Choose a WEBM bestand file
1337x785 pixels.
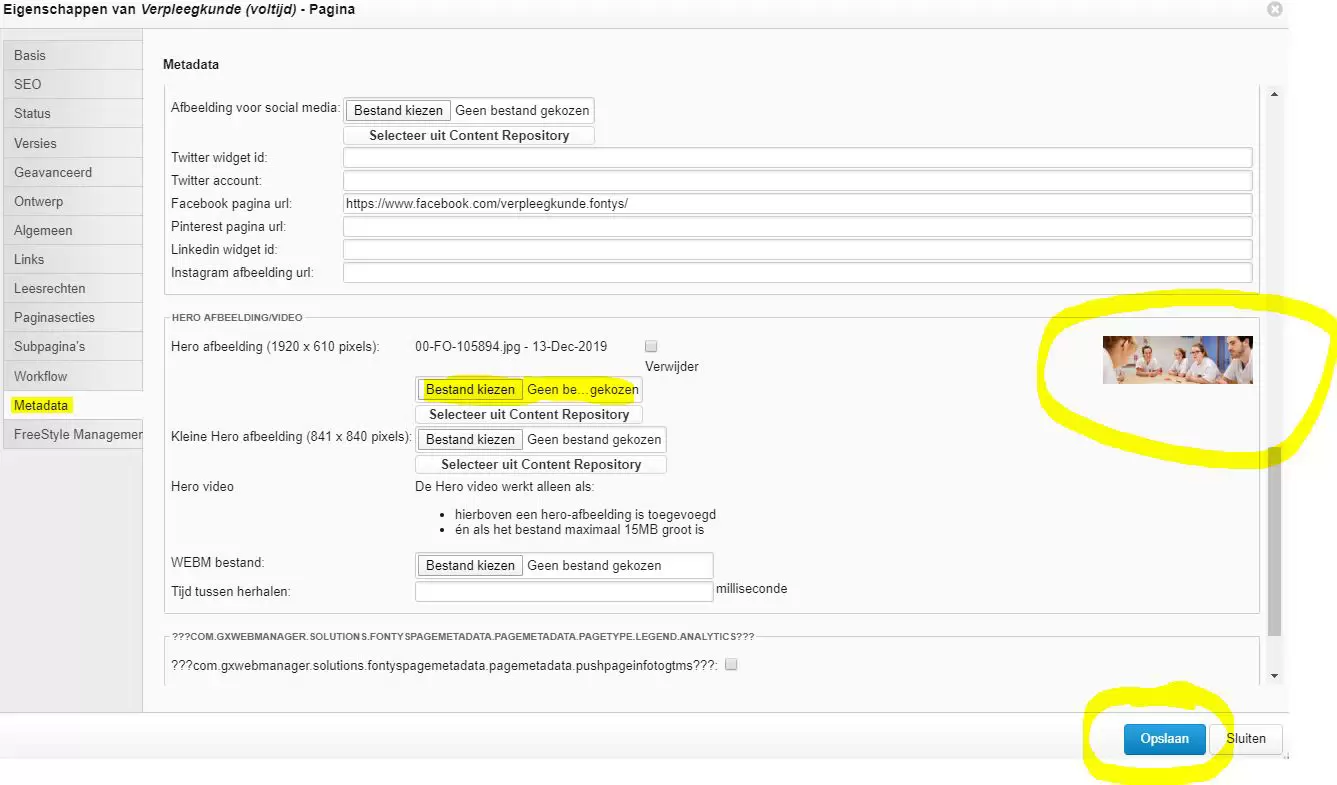click(x=470, y=565)
